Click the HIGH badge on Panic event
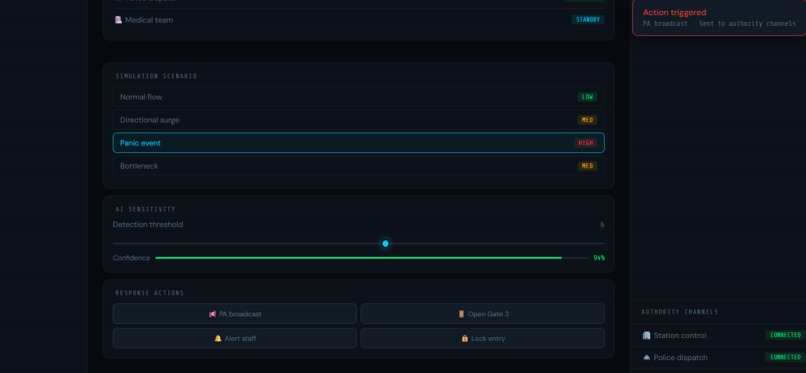Viewport: 806px width, 373px height. [585, 143]
